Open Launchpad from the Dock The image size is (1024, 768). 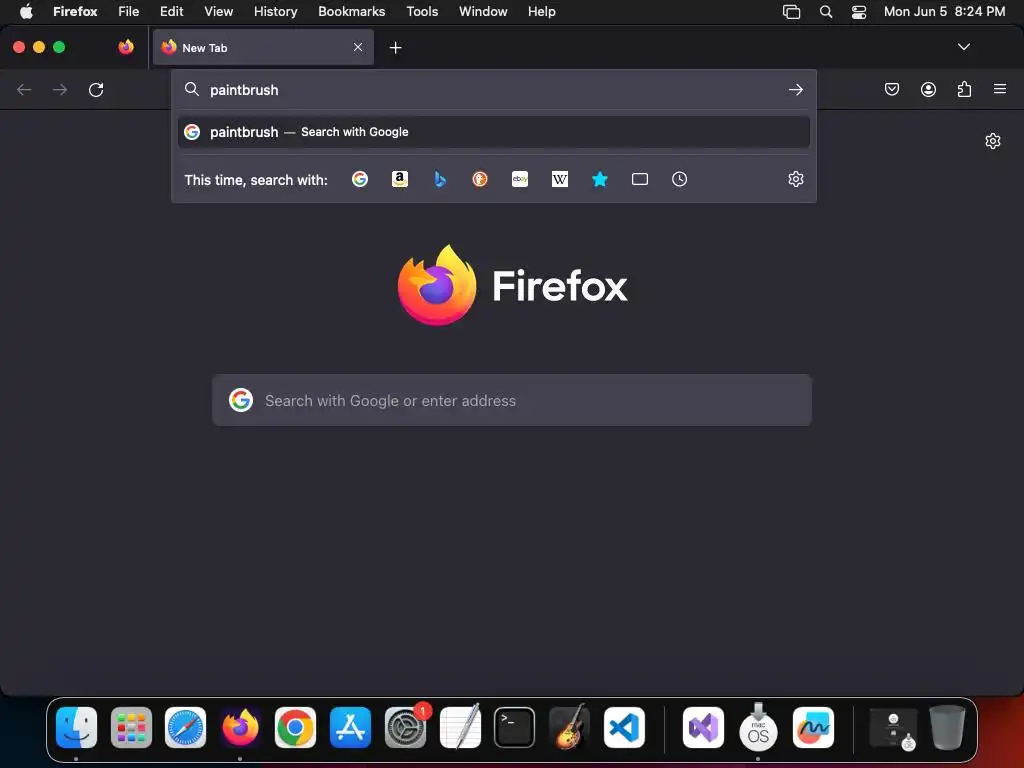pyautogui.click(x=131, y=728)
